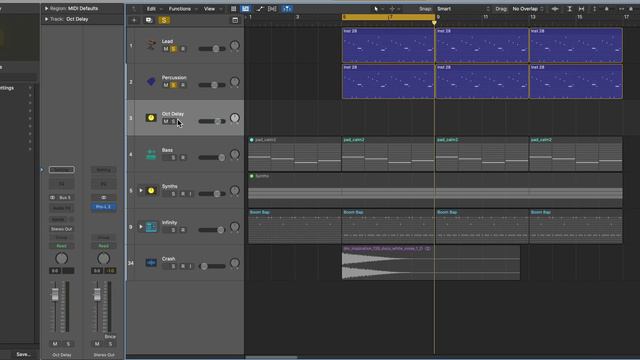Click the Infinity track icon
Viewport: 640px width, 360px height.
point(151,227)
